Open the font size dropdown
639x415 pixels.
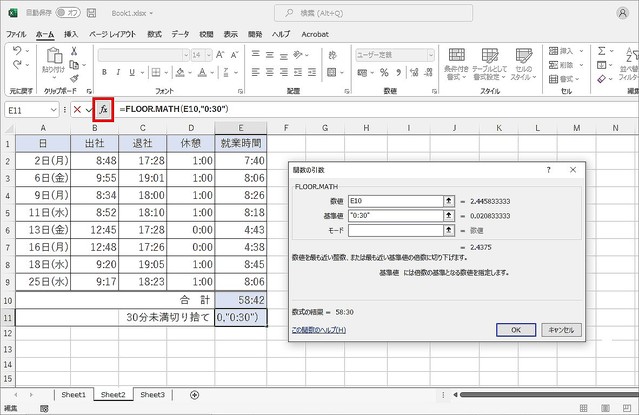pos(211,55)
